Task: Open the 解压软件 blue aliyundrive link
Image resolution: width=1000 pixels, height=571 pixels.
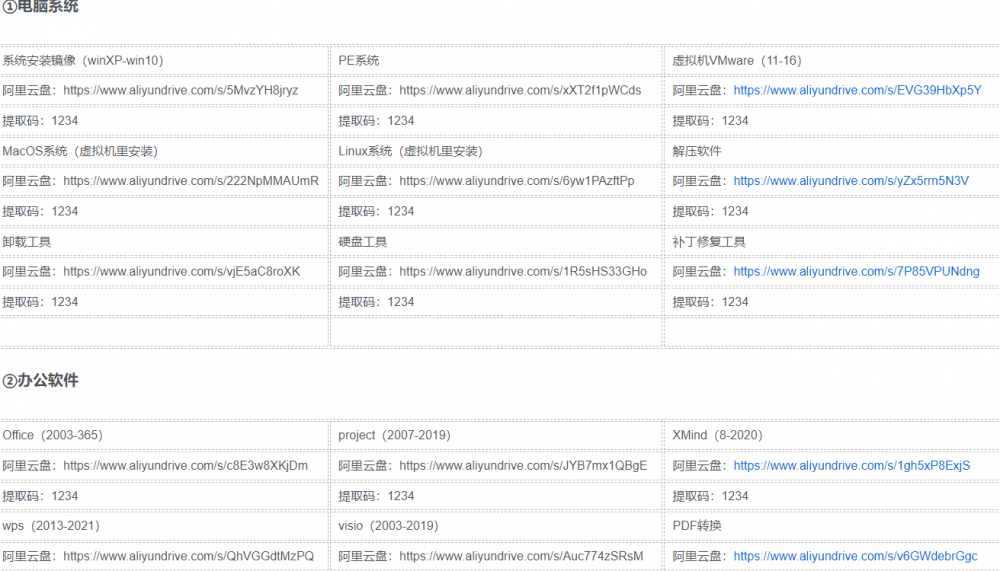Action: click(851, 181)
